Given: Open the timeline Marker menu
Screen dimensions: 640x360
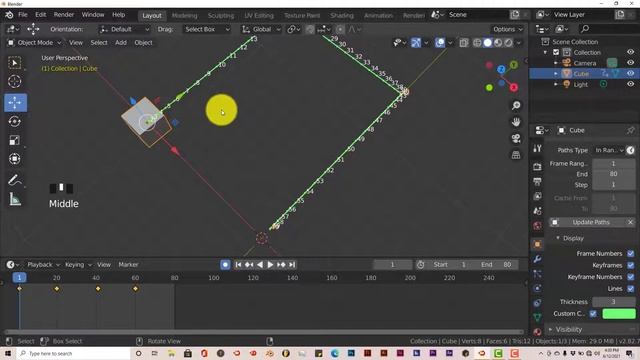Looking at the screenshot, I should click(128, 264).
